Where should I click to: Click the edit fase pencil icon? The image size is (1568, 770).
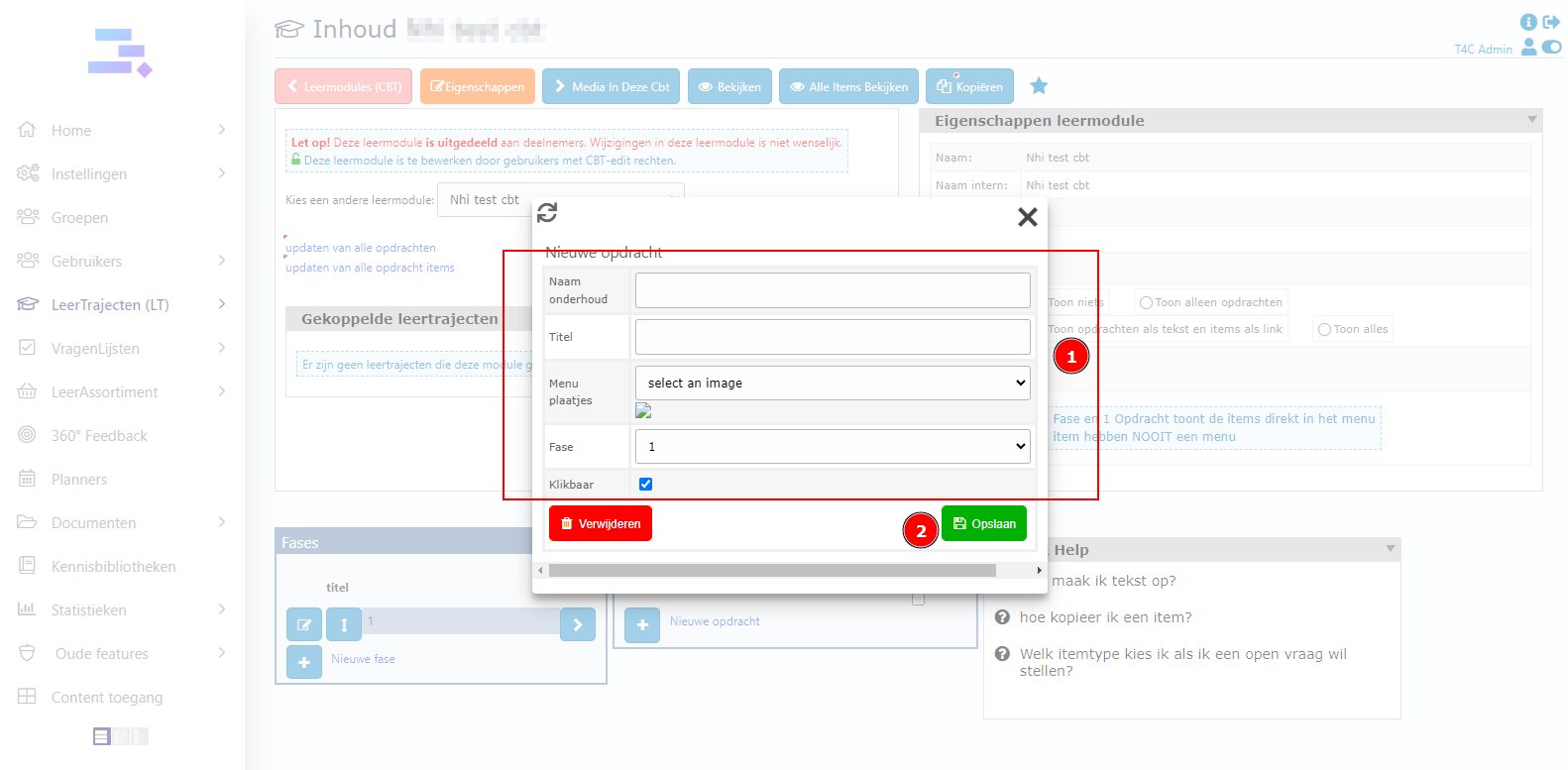click(304, 624)
